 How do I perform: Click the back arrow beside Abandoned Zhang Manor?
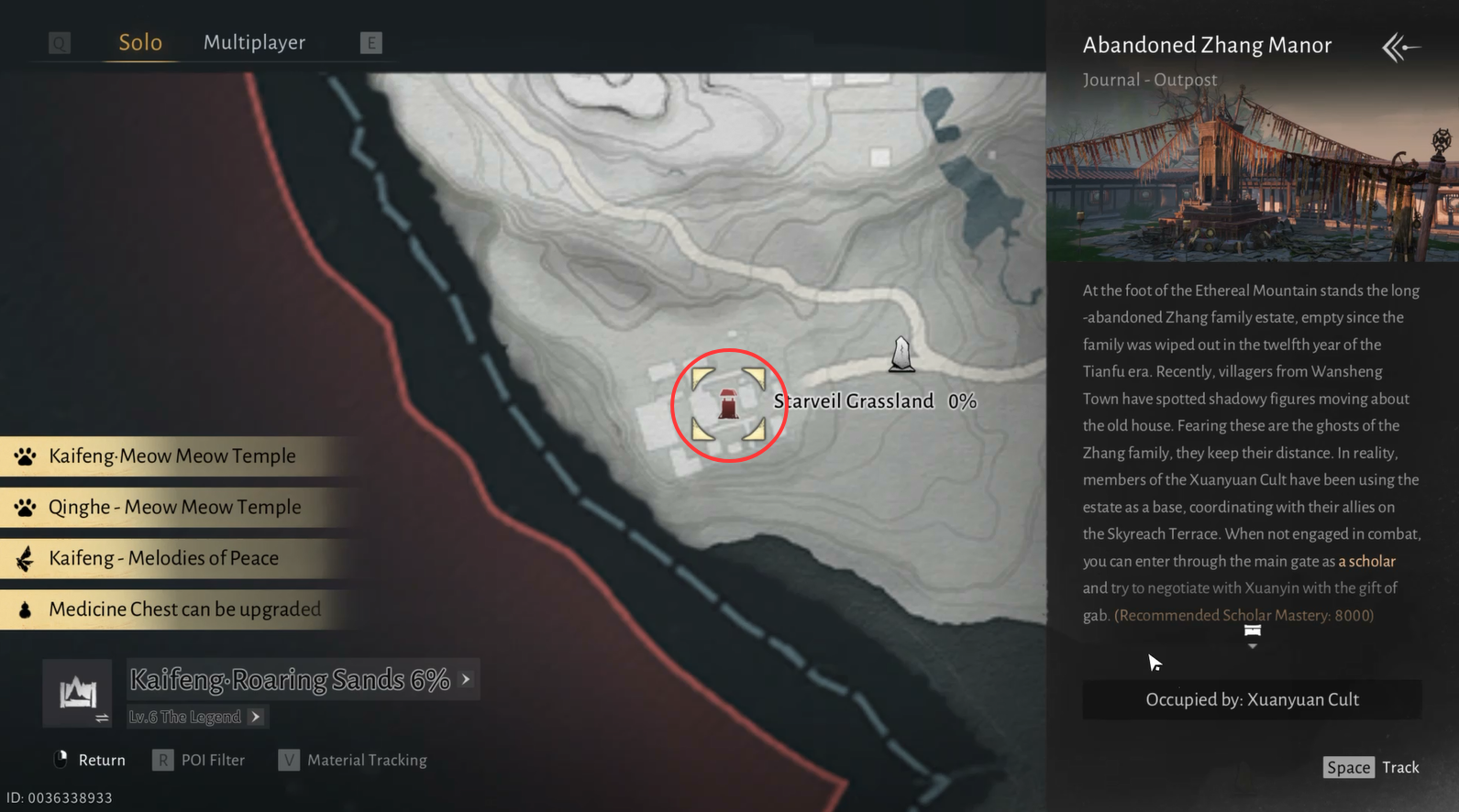pos(1400,47)
